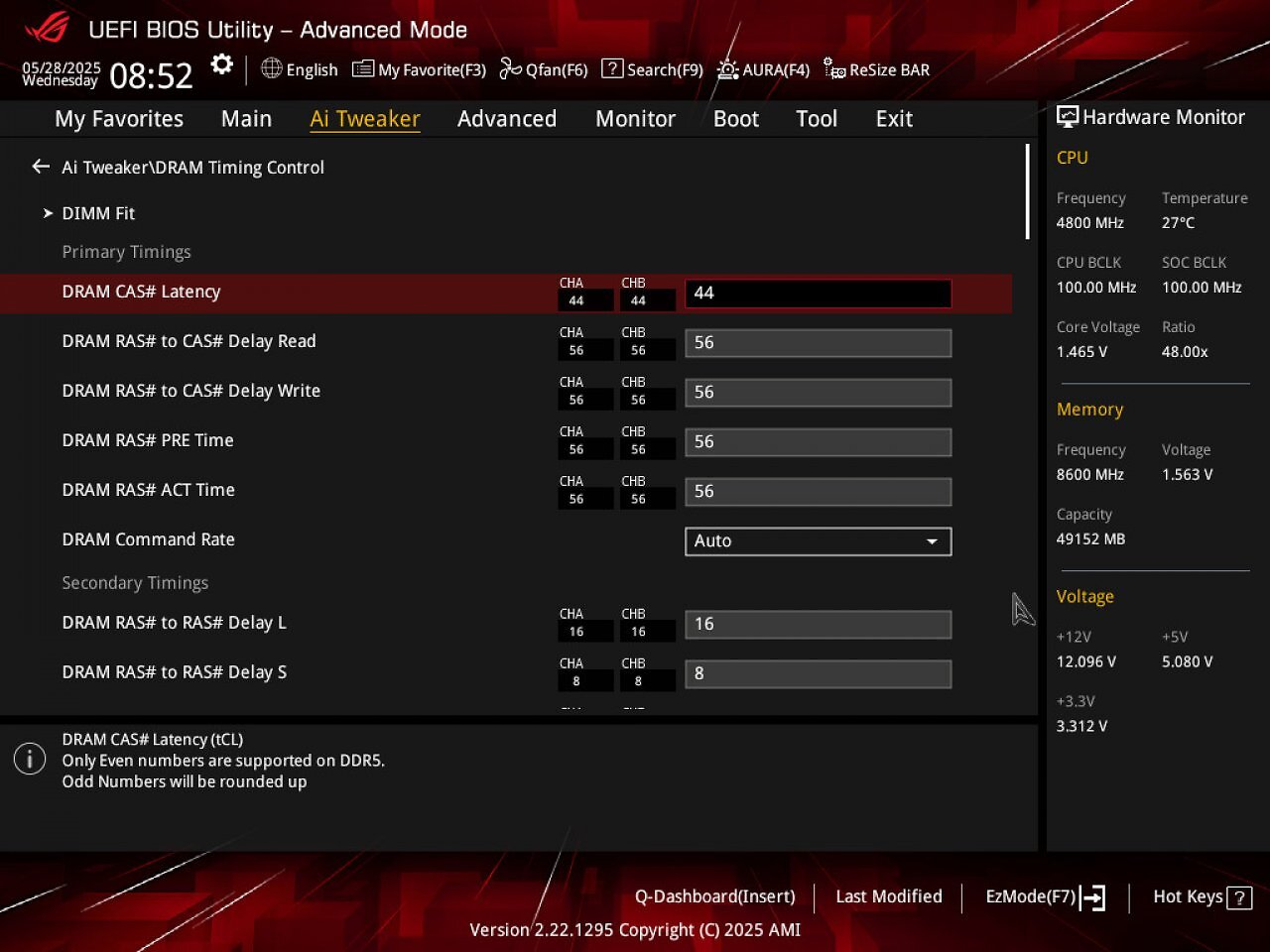Edit DRAM RAS# to RAS# Delay L field
Screen dimensions: 1270x952
coord(818,625)
